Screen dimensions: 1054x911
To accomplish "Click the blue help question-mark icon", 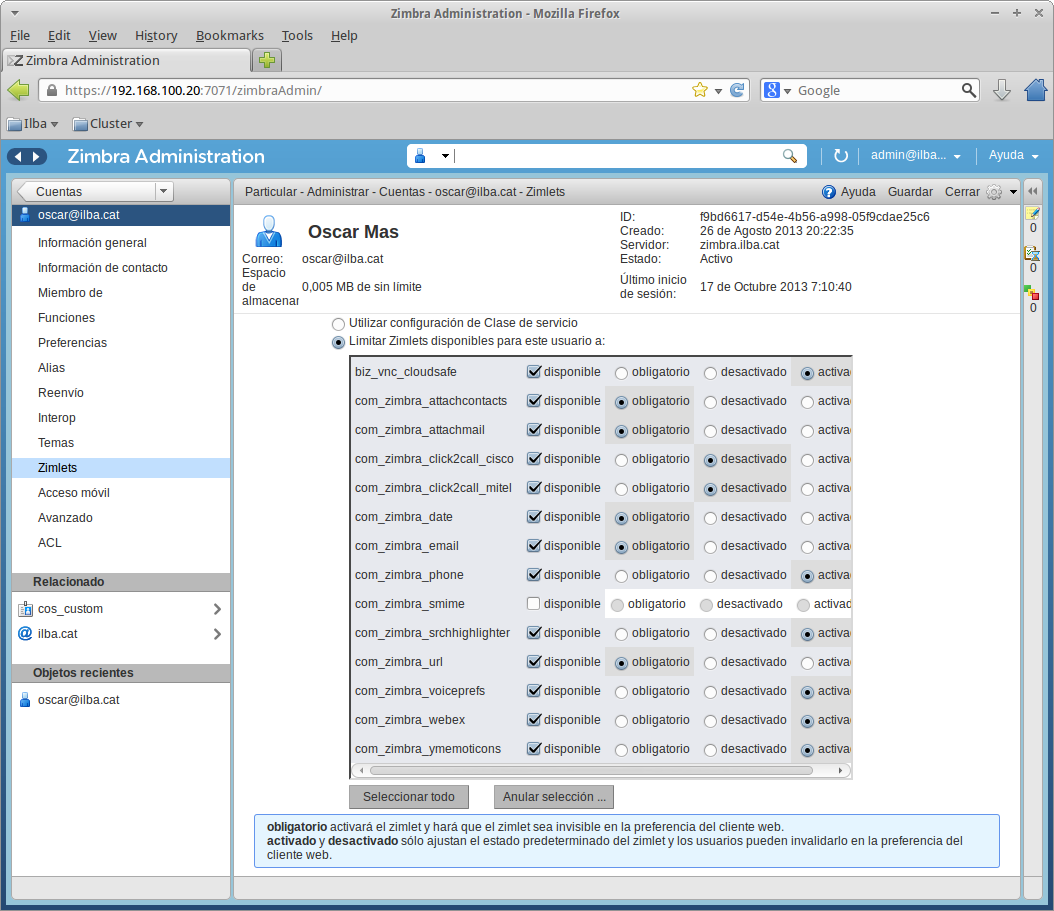I will coord(829,192).
